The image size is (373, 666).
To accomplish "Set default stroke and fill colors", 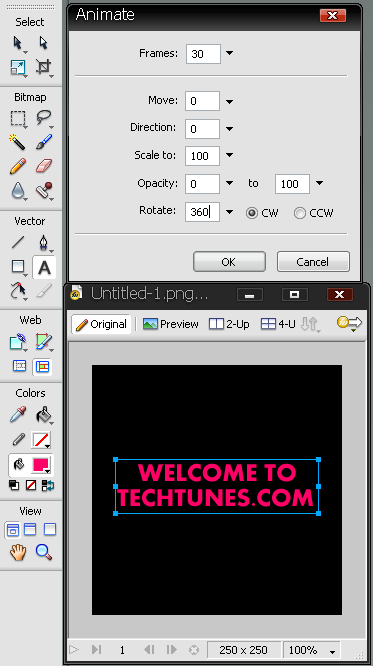I will pyautogui.click(x=14, y=485).
